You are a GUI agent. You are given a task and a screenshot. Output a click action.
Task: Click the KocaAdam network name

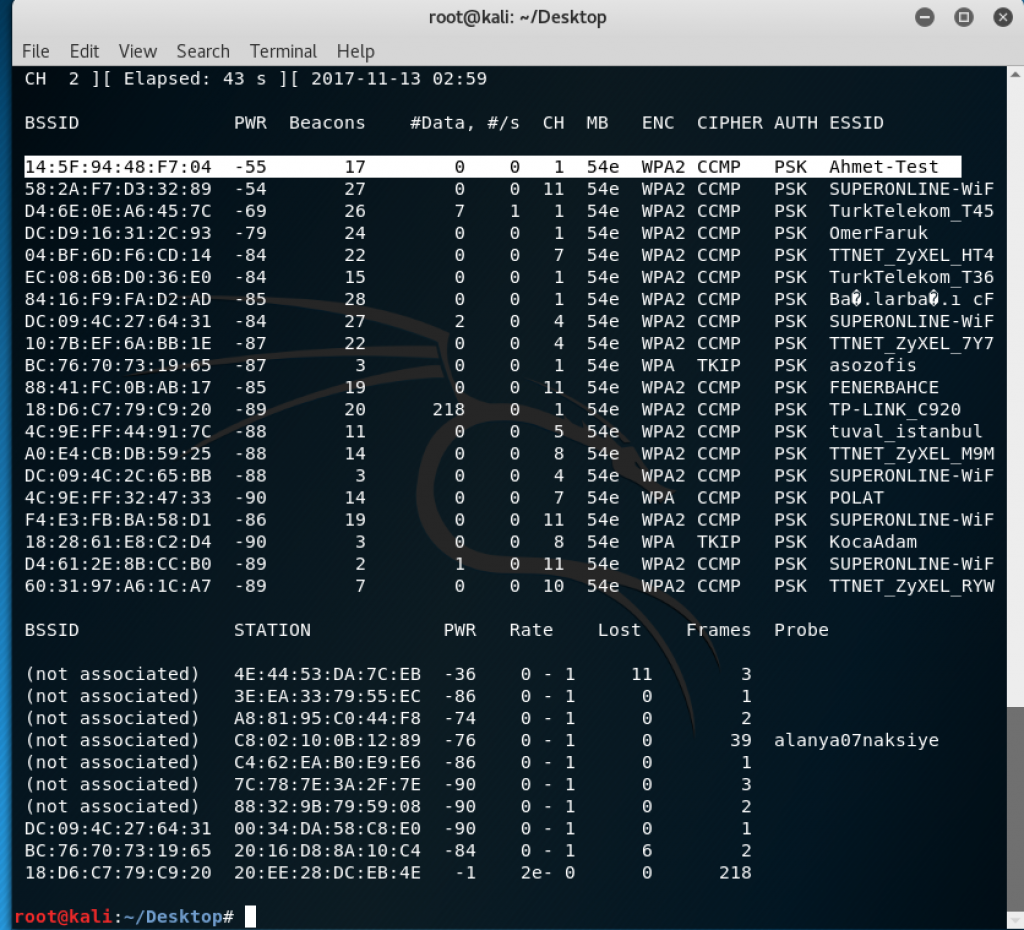pos(873,541)
